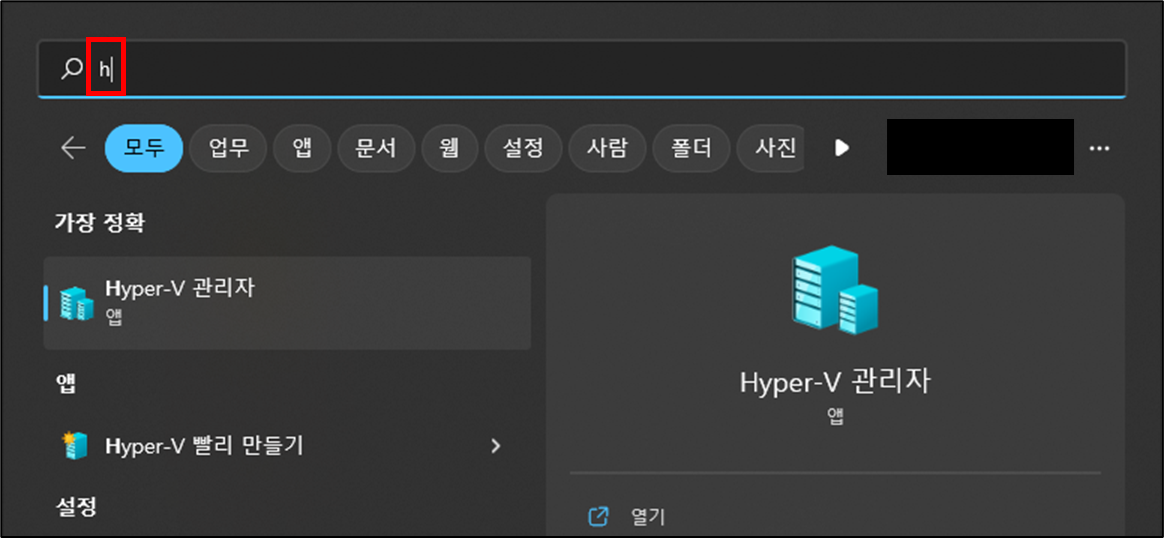The image size is (1164, 538).
Task: Click the 앱 section heading
Action: coord(66,384)
